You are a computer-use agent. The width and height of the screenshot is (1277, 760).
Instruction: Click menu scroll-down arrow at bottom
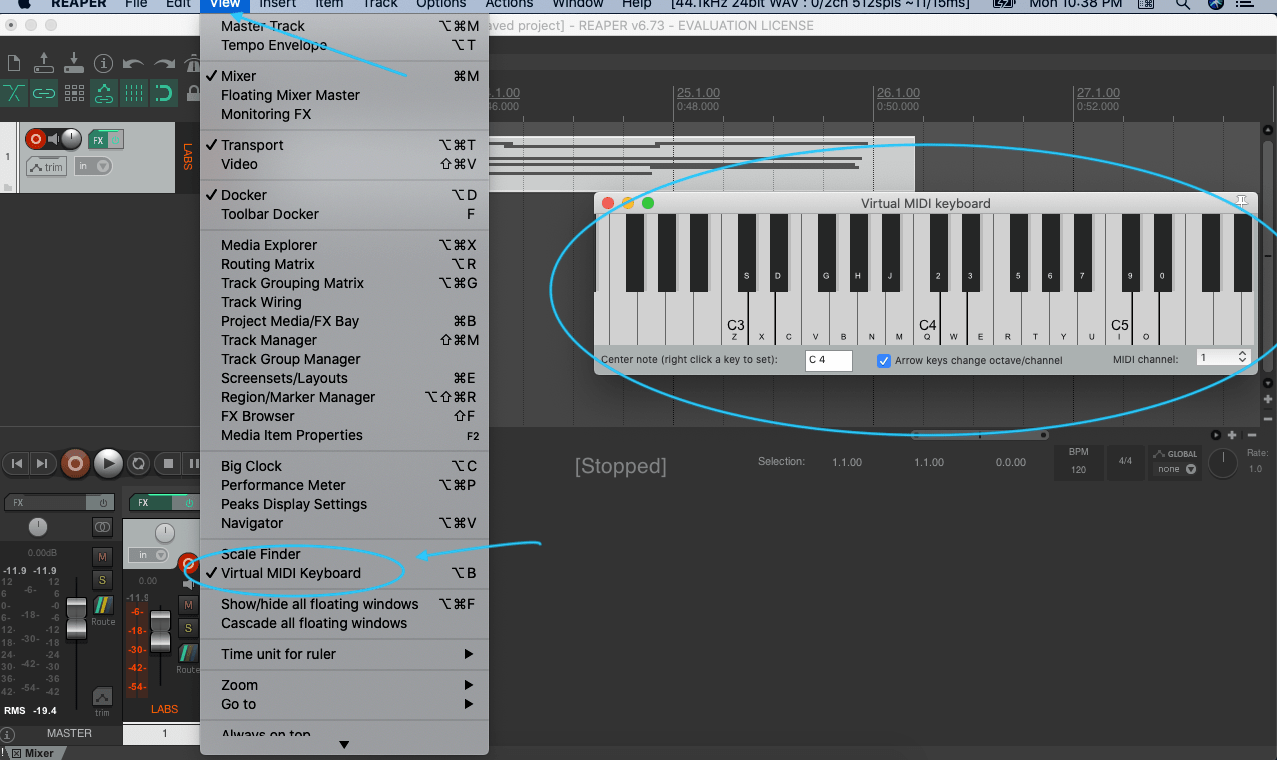[x=344, y=745]
